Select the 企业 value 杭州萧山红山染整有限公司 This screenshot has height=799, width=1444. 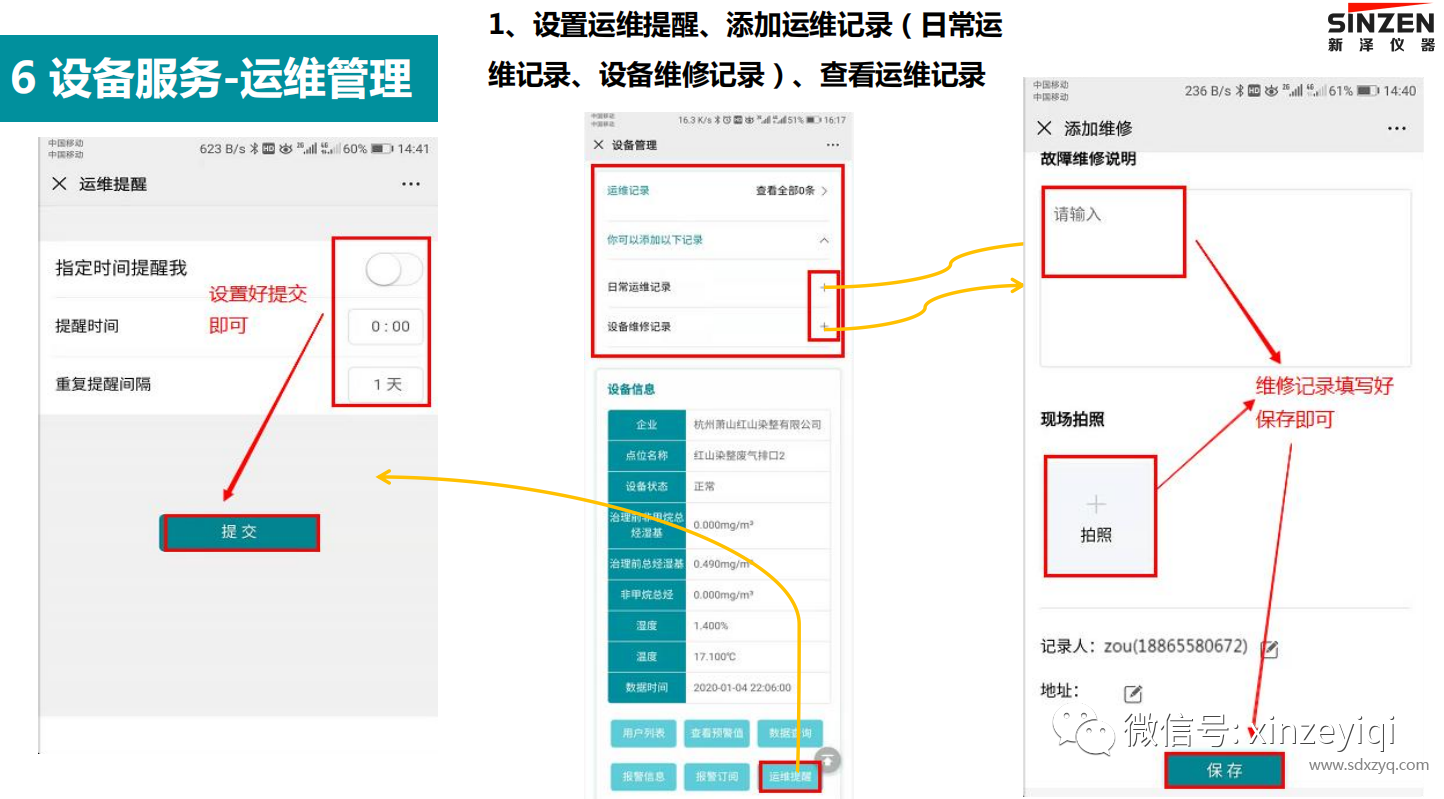758,425
